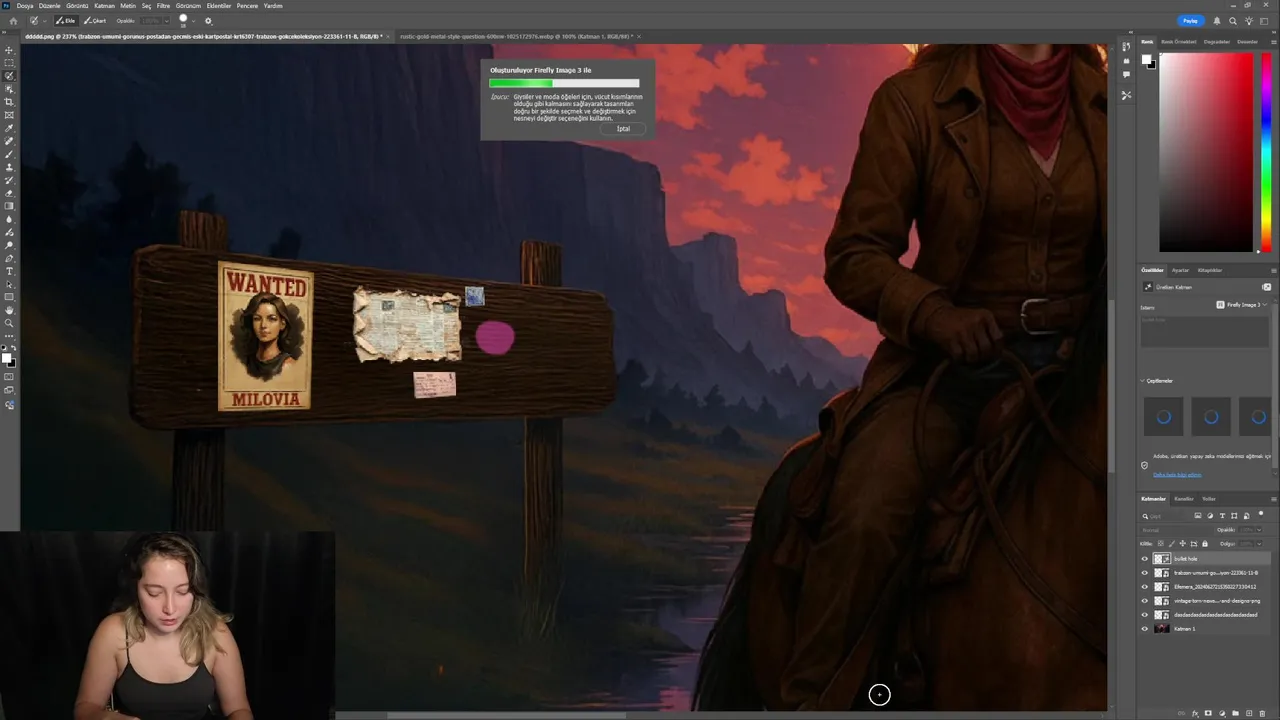Screen dimensions: 1280x720
Task: Open the Pencere menu
Action: pyautogui.click(x=247, y=6)
